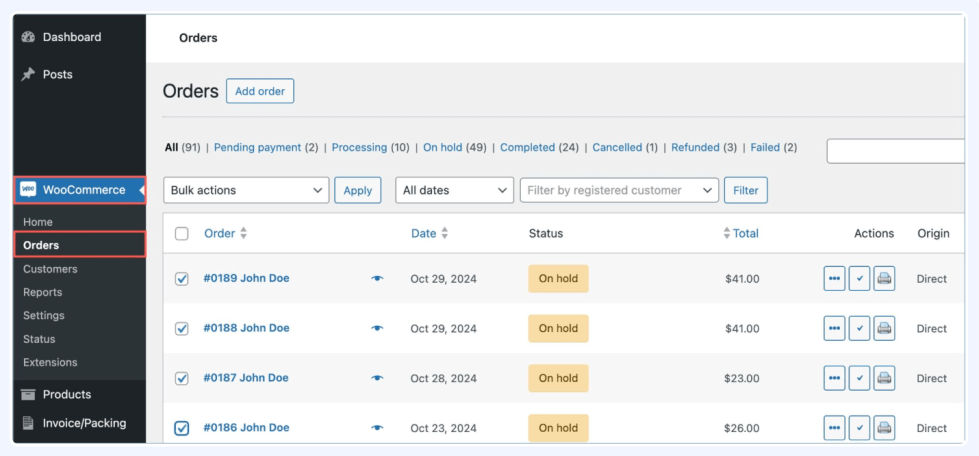979x456 pixels.
Task: Click the Products archive box icon
Action: coord(28,394)
